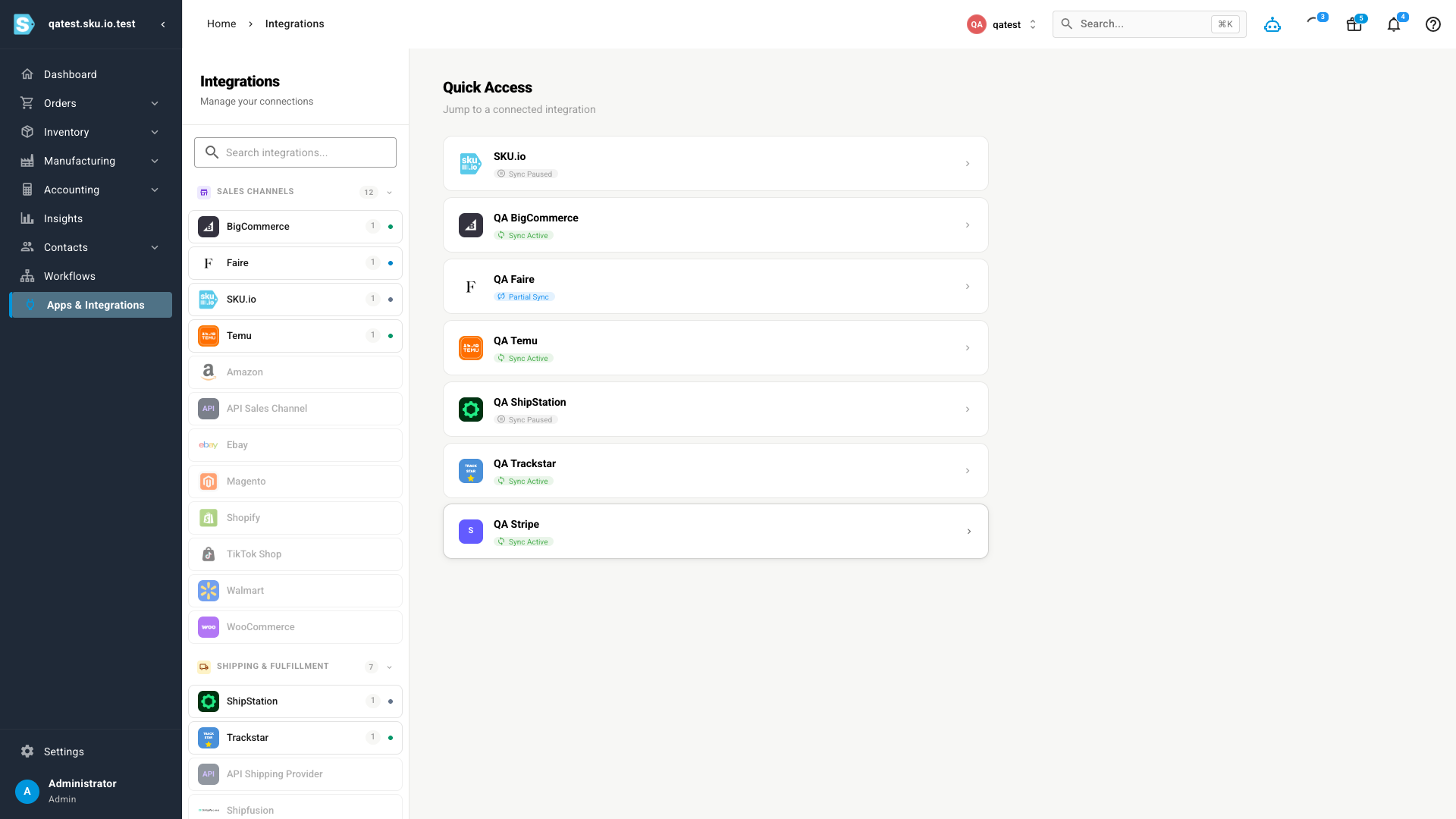Click the Administrator avatar icon
The width and height of the screenshot is (1456, 819).
coord(27,791)
